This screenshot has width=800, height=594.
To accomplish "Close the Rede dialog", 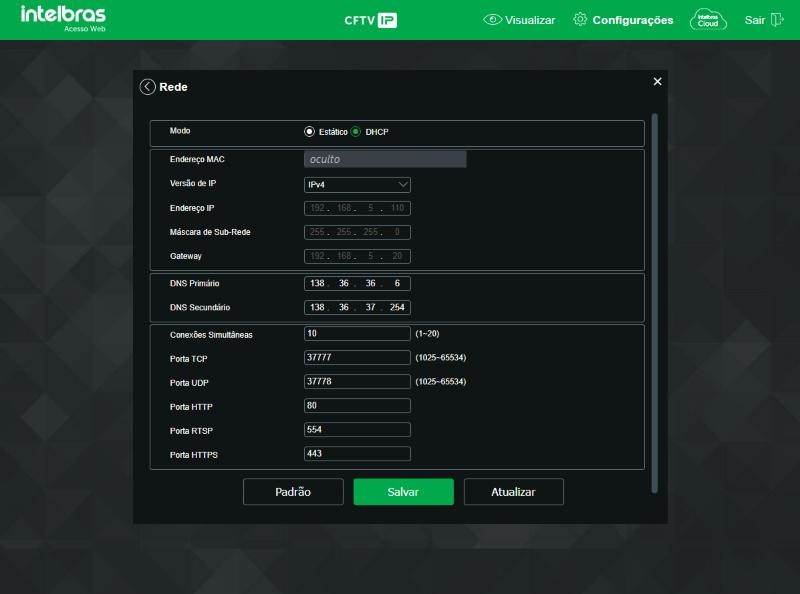I will (657, 82).
